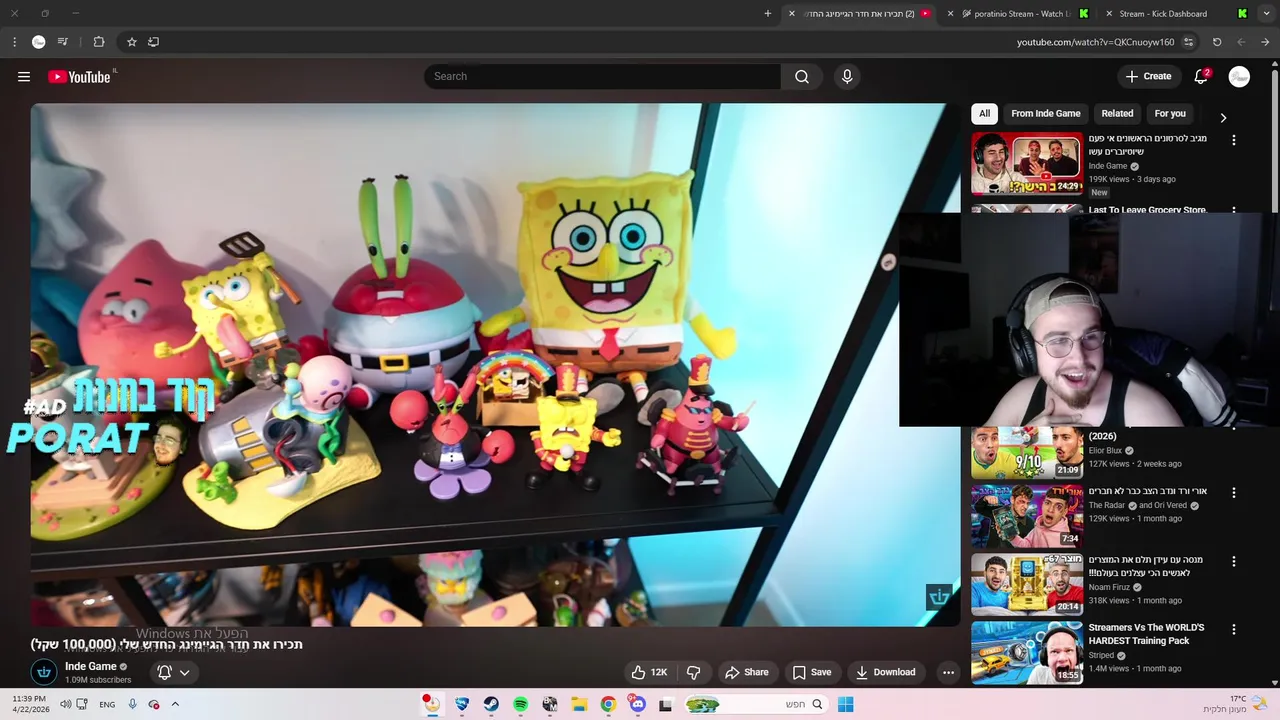Viewport: 1280px width, 720px height.
Task: Open options for The Radar video
Action: click(x=1234, y=493)
